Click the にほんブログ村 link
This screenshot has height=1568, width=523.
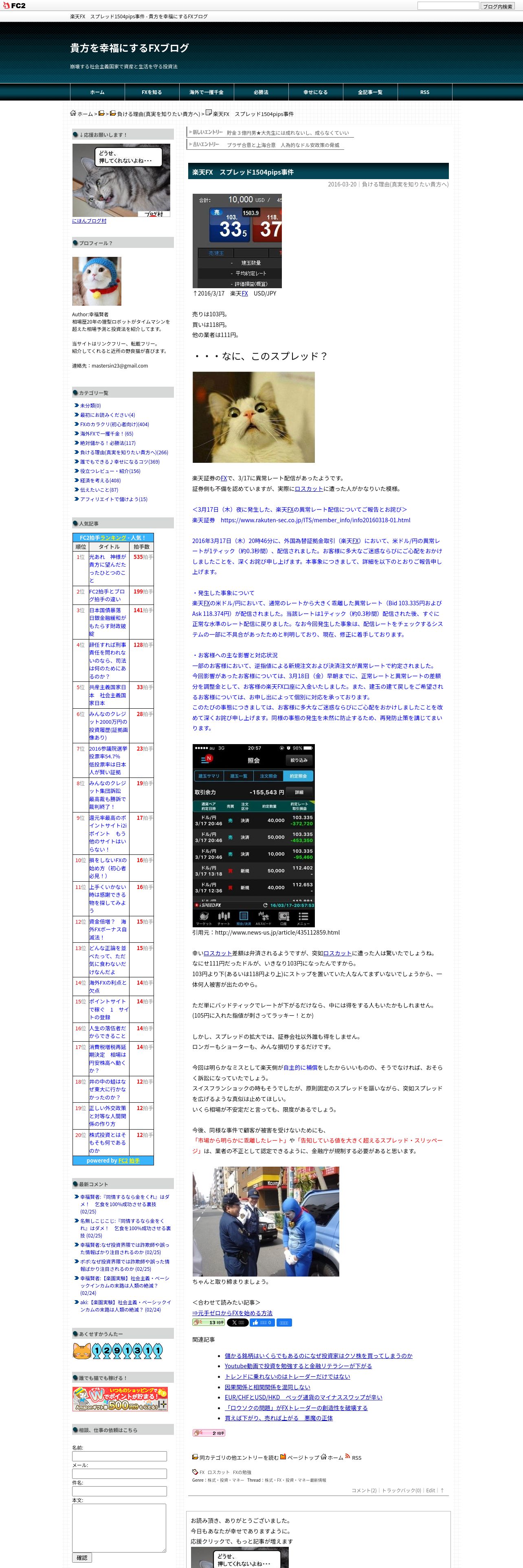coord(89,221)
